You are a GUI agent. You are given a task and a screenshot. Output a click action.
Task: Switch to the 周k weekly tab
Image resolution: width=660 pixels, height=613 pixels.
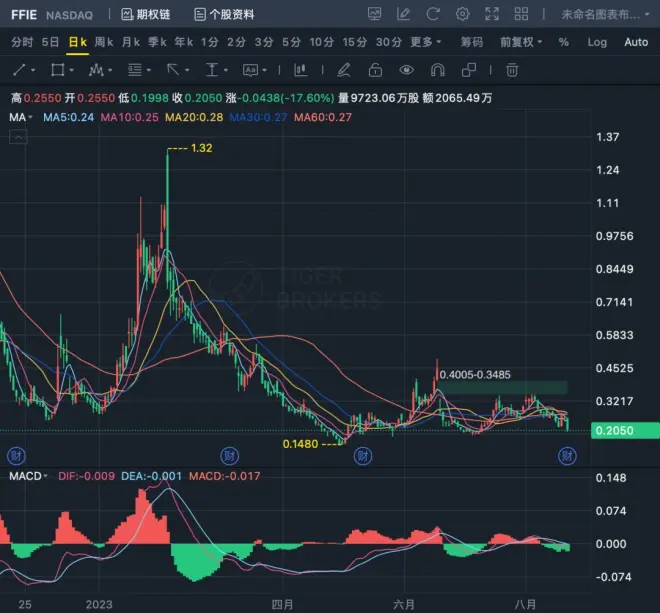(104, 42)
